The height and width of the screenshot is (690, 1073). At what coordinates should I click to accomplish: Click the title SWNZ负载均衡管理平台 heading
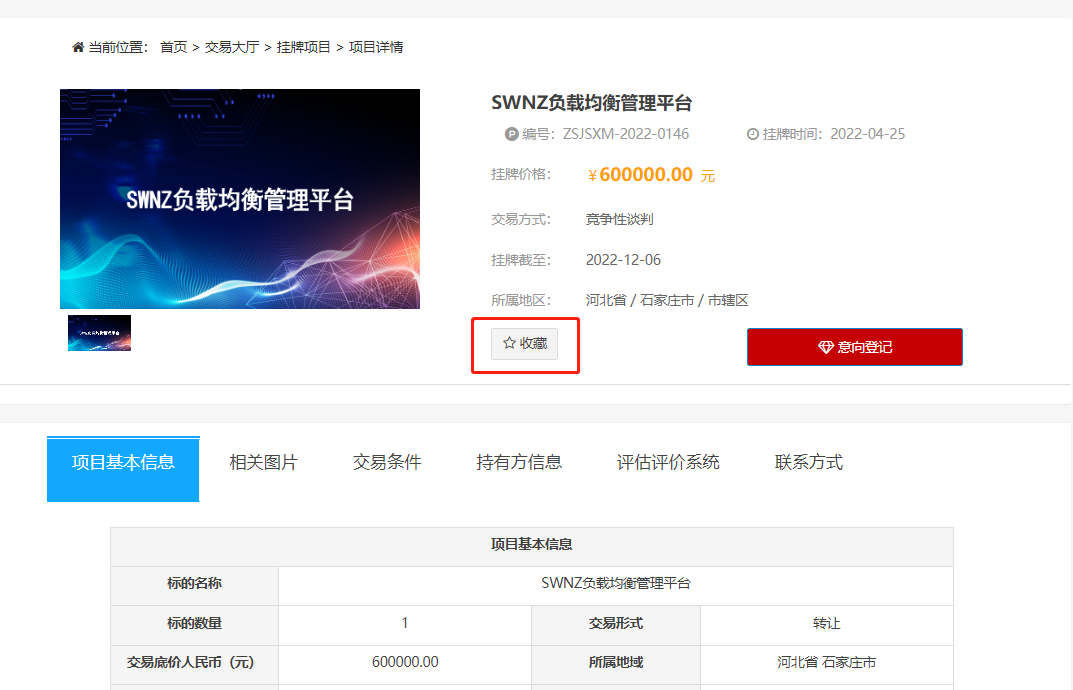(x=592, y=103)
